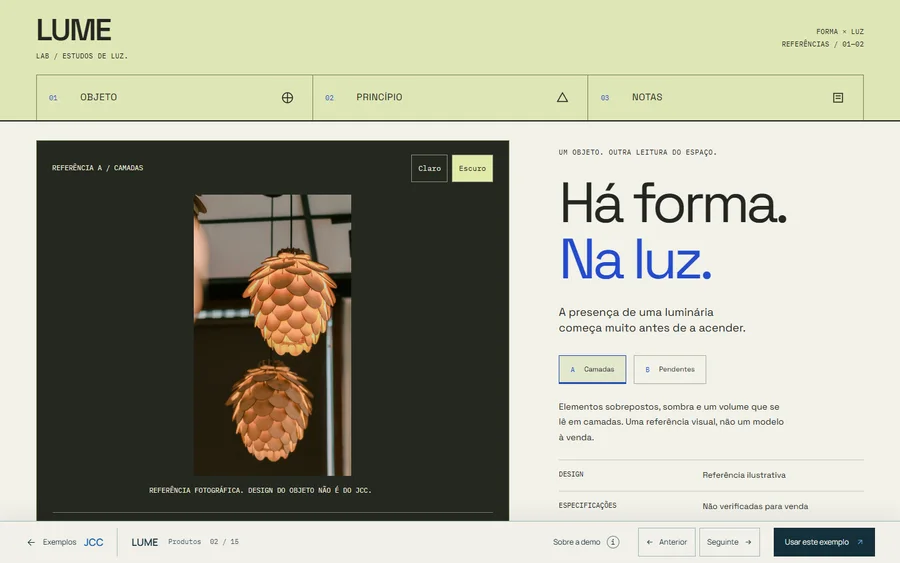Click the right arrow icon in Seguinte button
This screenshot has height=563, width=900.
pos(748,542)
